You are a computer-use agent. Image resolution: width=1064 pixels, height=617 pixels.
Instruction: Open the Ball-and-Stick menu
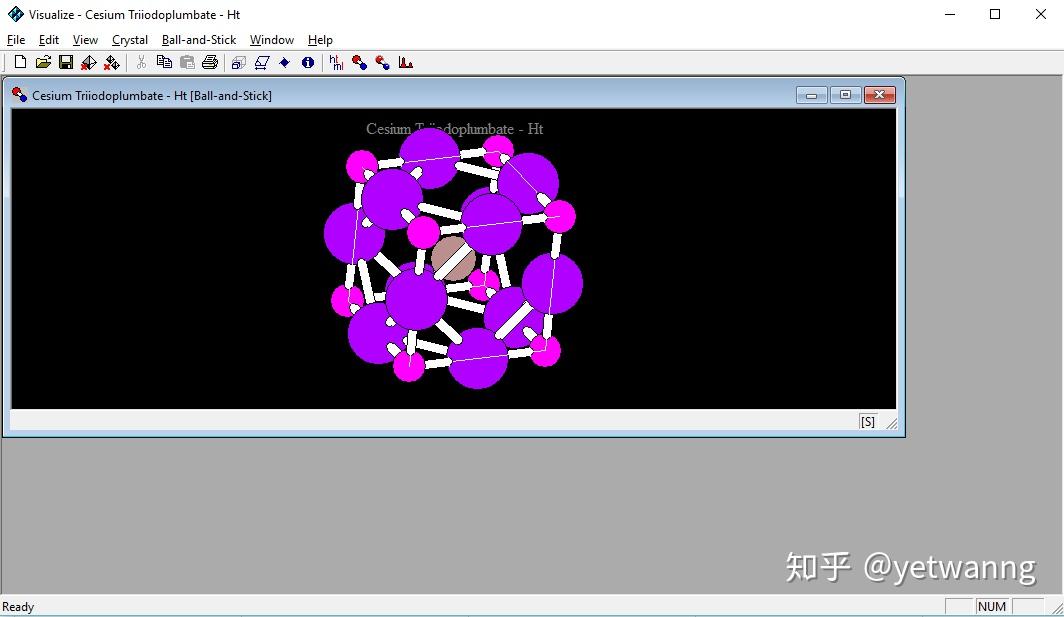pyautogui.click(x=199, y=40)
